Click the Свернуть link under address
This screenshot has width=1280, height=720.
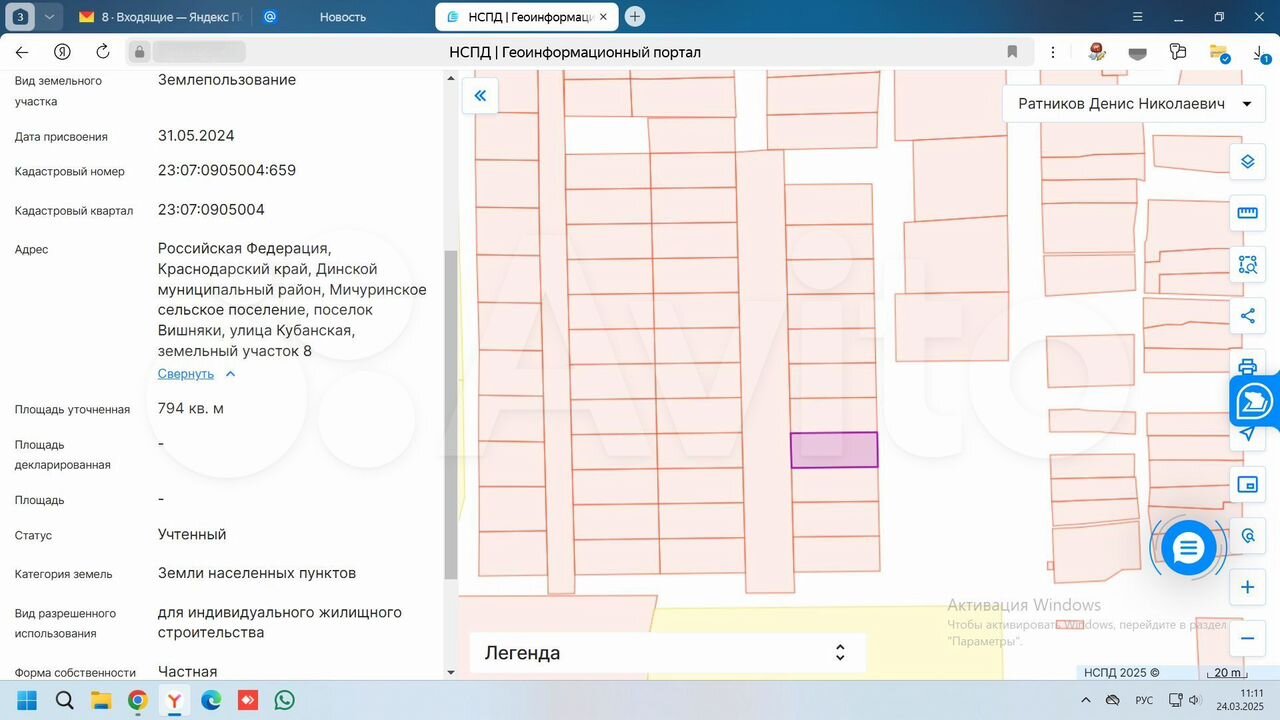[186, 374]
